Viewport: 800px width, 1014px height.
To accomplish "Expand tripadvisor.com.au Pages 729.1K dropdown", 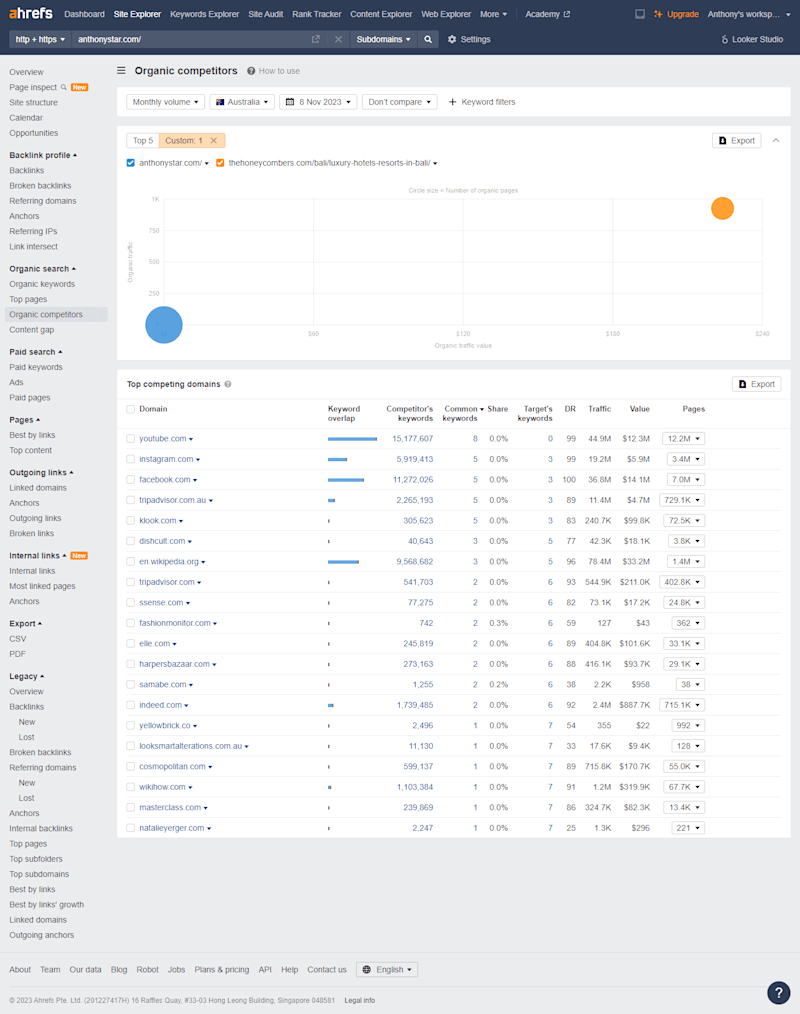I will coord(682,500).
